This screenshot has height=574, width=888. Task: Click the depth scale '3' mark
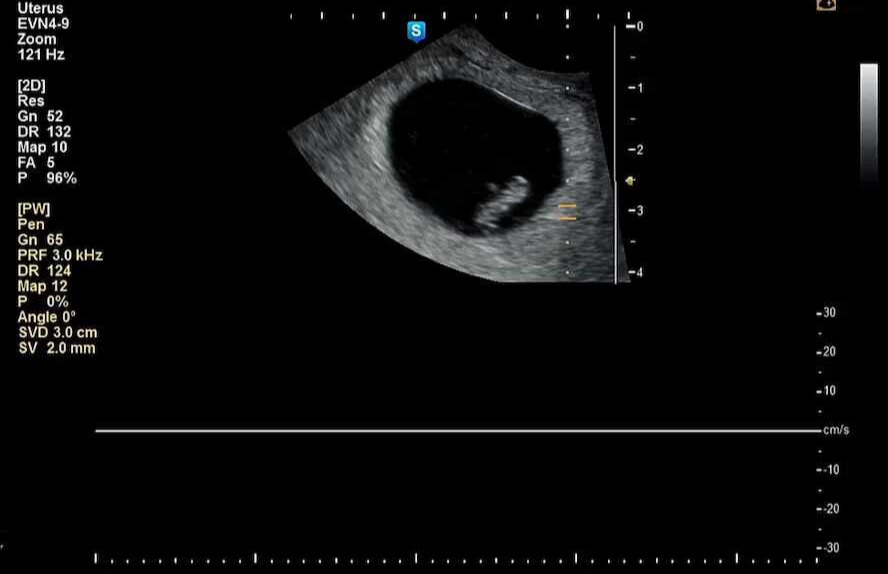pyautogui.click(x=635, y=211)
